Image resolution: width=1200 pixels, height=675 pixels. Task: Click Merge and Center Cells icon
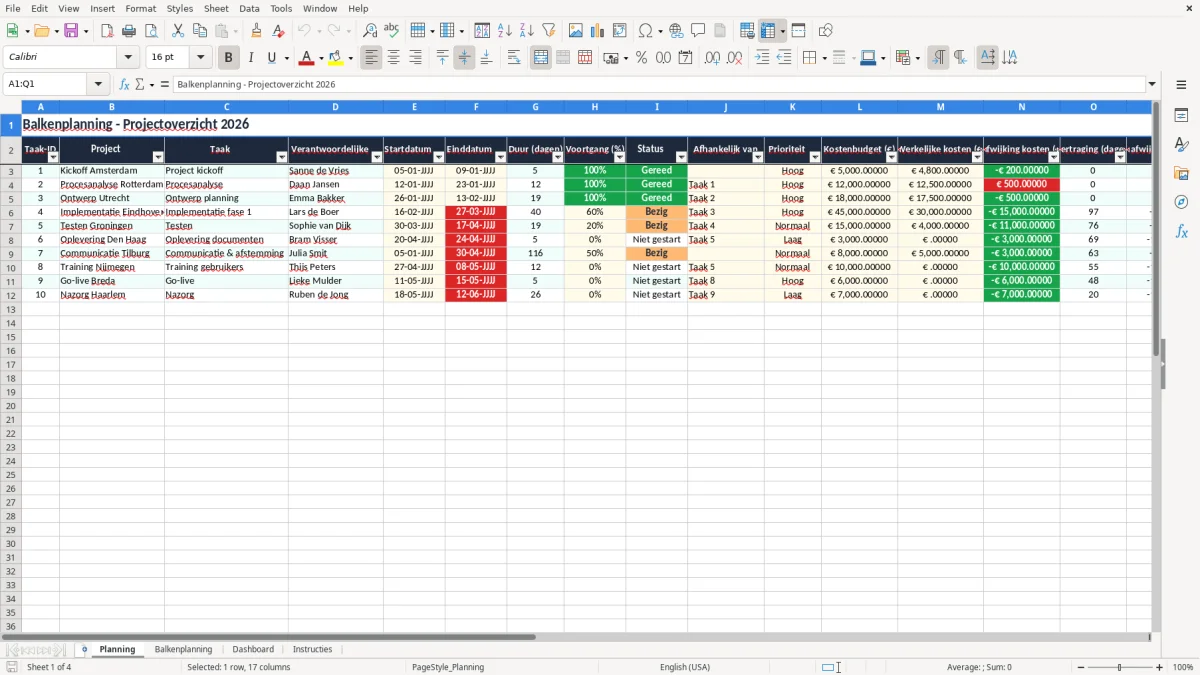click(x=541, y=58)
